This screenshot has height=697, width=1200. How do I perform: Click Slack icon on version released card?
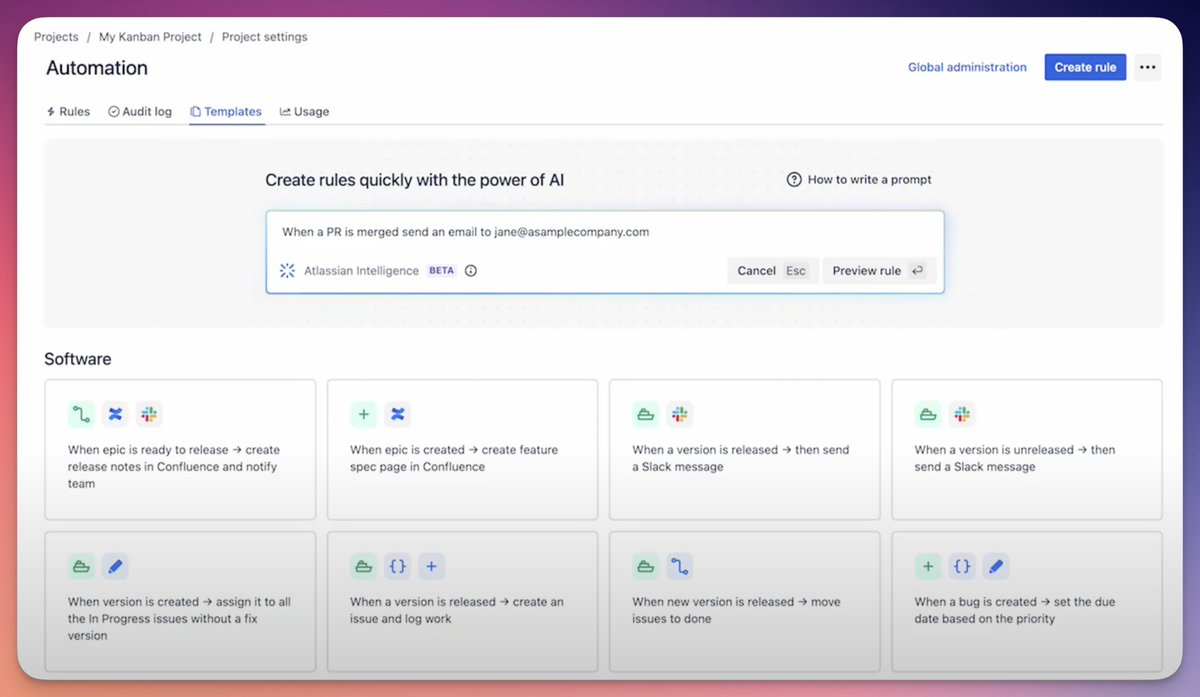click(x=679, y=414)
